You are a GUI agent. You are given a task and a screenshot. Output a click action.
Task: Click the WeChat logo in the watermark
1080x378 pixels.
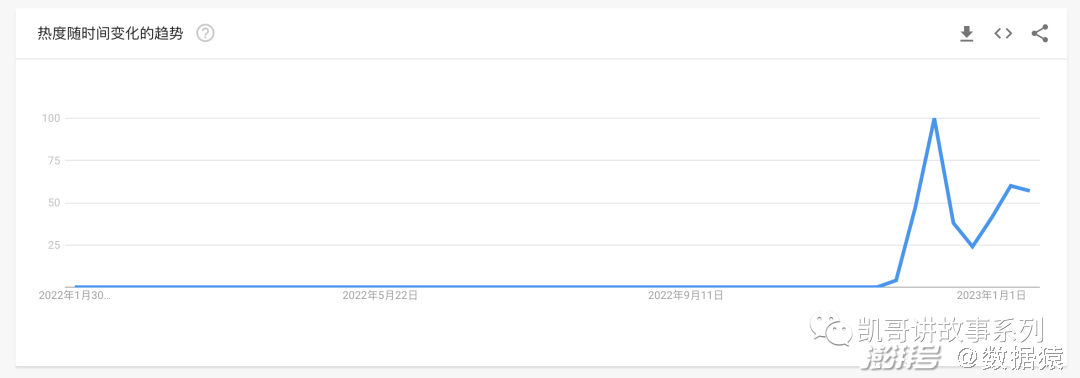click(x=831, y=330)
